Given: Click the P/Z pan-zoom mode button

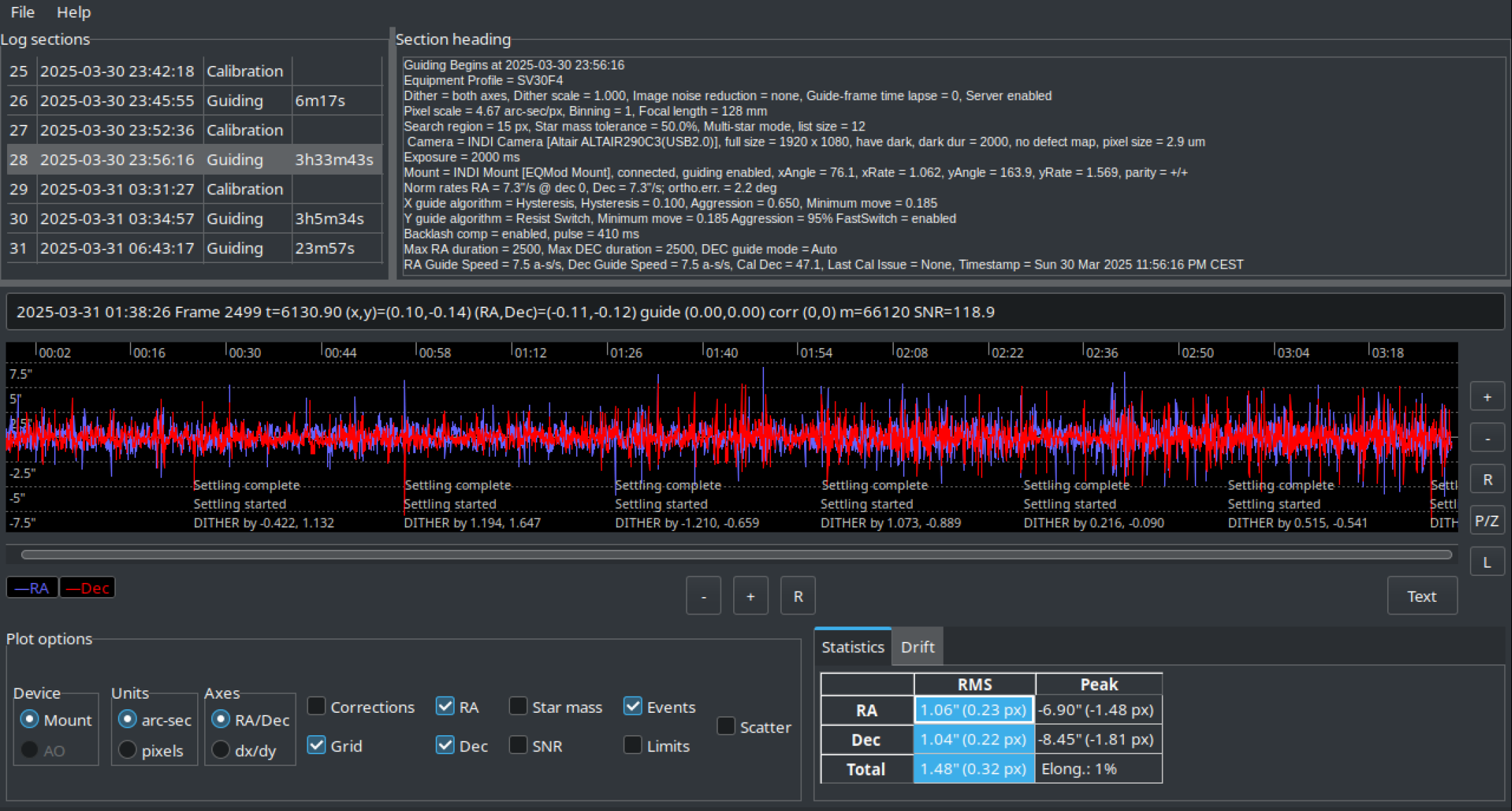Looking at the screenshot, I should (1487, 521).
